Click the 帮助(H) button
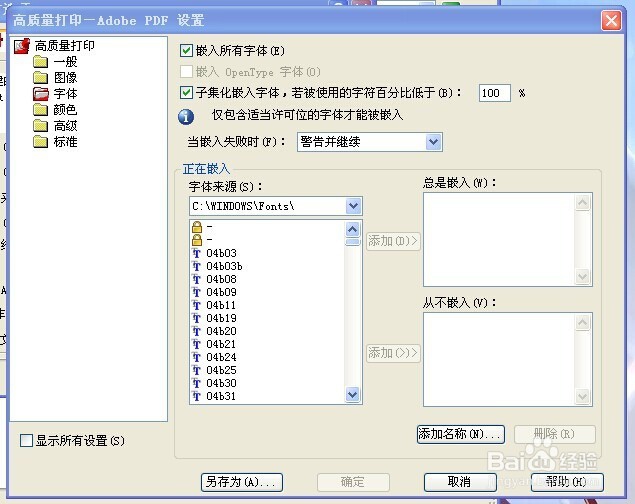Image resolution: width=635 pixels, height=504 pixels. tap(567, 482)
